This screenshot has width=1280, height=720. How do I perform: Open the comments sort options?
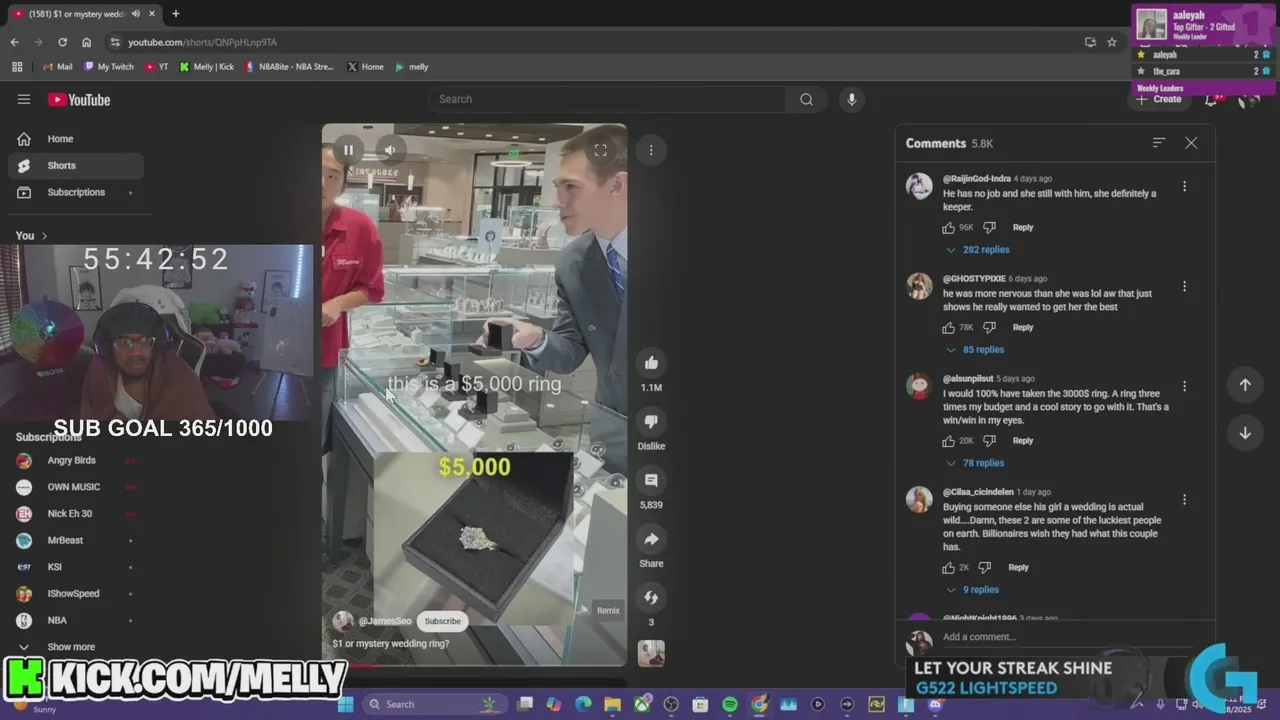tap(1159, 143)
